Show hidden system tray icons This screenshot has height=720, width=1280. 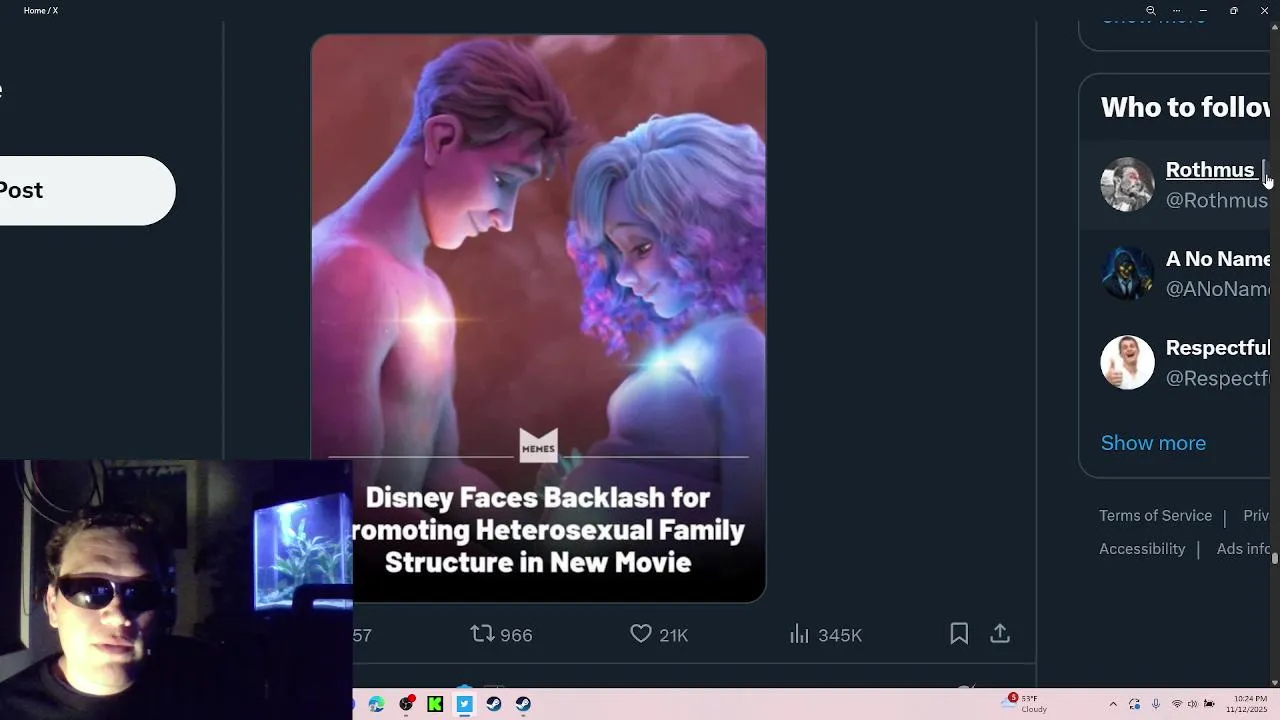(x=1113, y=704)
